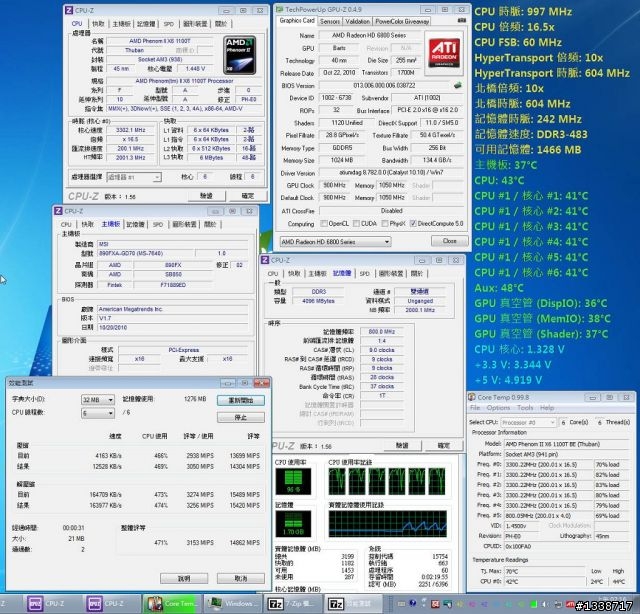The height and width of the screenshot is (614, 640).
Task: Open the processor selection dropdown in CPU-Z
Action: [134, 177]
